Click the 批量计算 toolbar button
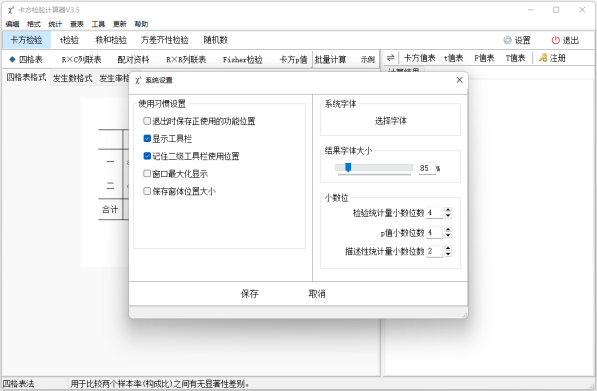The height and width of the screenshot is (391, 597). point(330,59)
